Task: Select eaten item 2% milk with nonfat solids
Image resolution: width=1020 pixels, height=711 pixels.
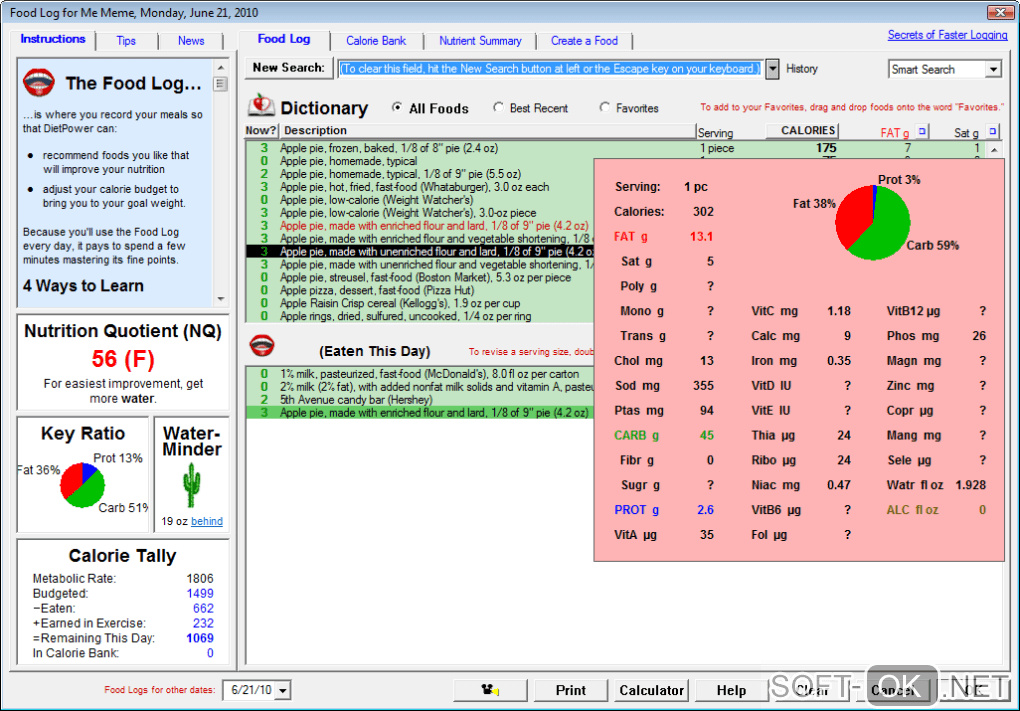Action: coord(420,387)
